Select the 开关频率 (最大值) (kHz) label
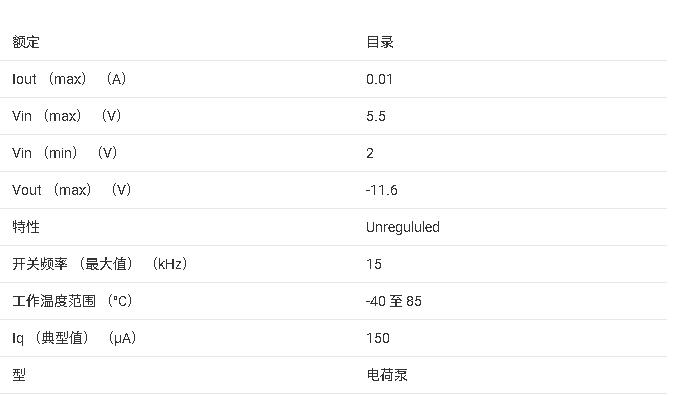 click(x=100, y=264)
